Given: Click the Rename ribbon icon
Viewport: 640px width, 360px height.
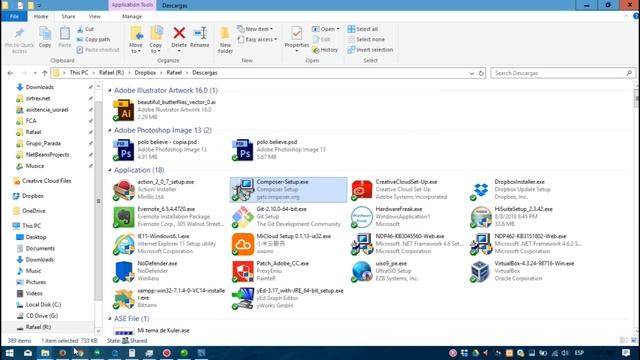Looking at the screenshot, I should (x=200, y=33).
